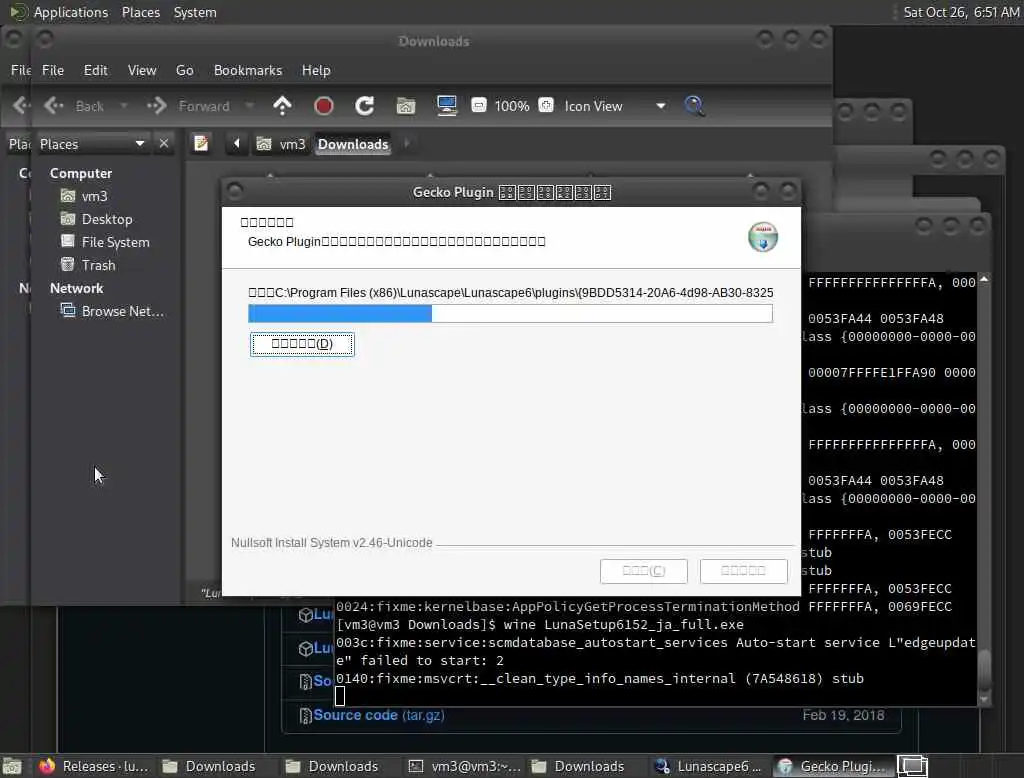The image size is (1024, 778).
Task: Open the Places sidebar selector dropdown
Action: [92, 144]
